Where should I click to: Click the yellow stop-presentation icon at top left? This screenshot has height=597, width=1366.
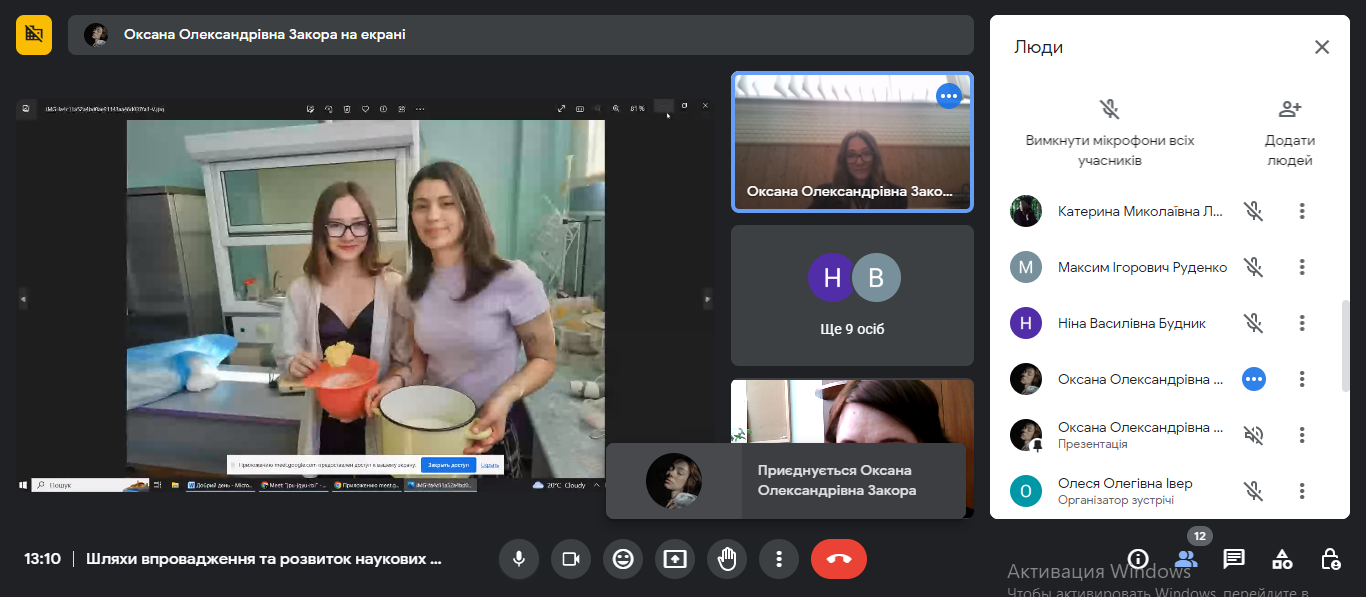coord(34,35)
